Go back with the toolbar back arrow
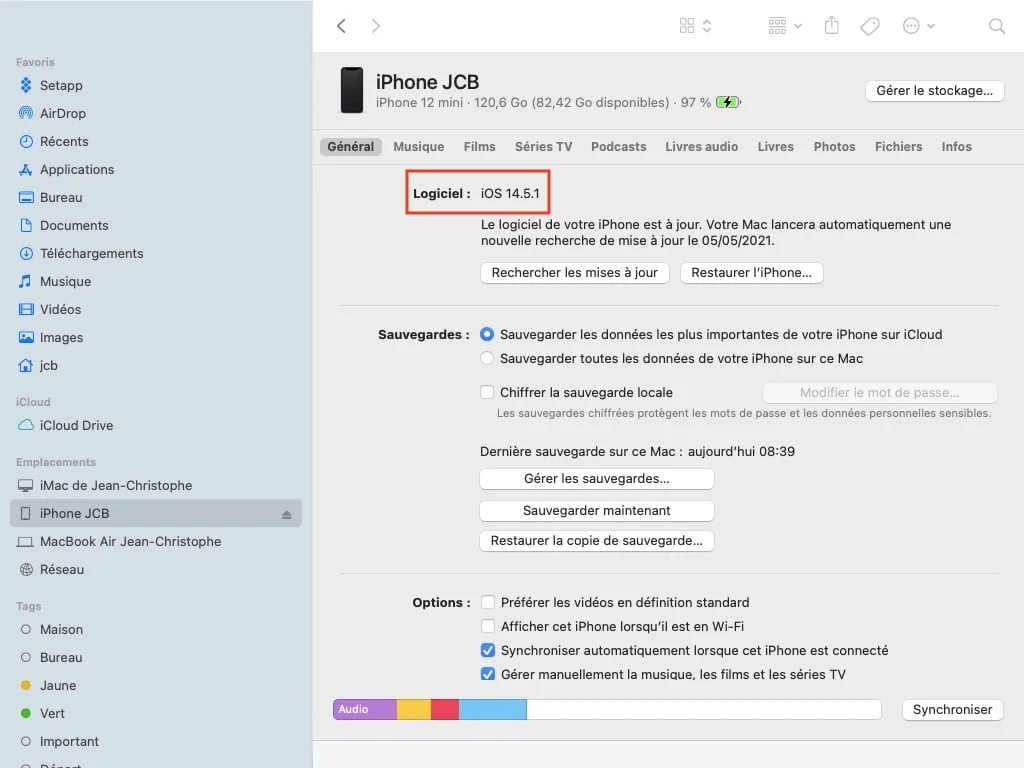Viewport: 1024px width, 768px height. (x=341, y=26)
